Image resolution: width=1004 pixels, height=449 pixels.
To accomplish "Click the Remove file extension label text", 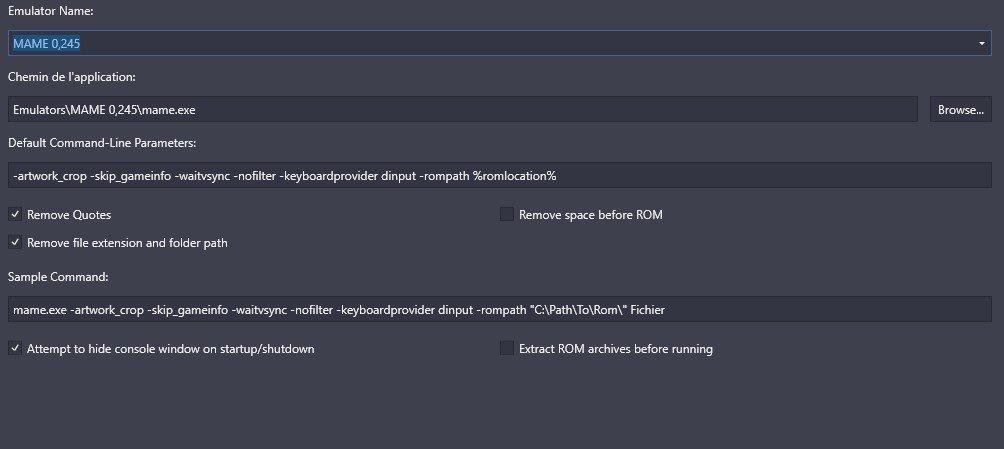I will 127,243.
